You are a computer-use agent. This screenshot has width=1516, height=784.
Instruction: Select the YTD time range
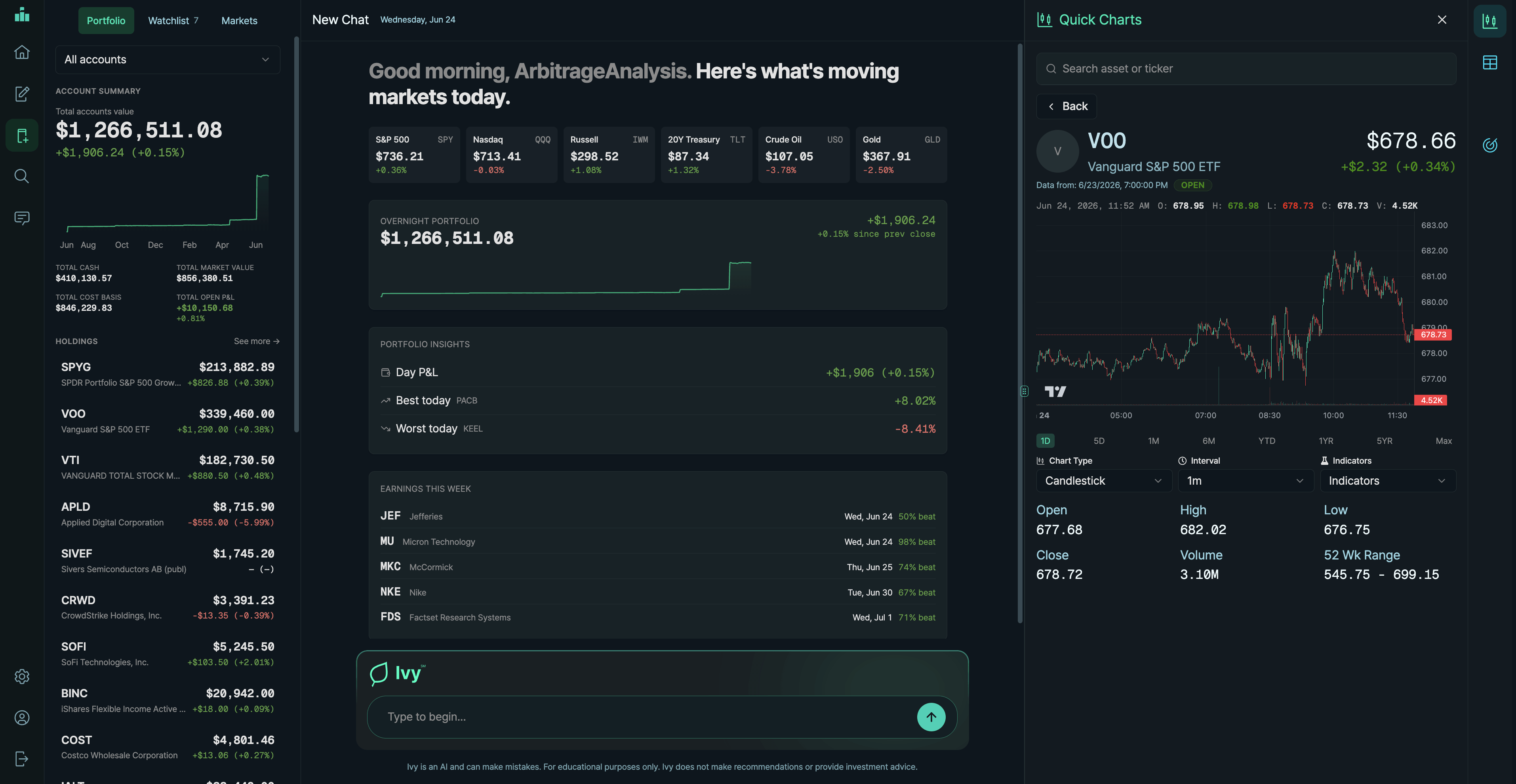point(1267,441)
